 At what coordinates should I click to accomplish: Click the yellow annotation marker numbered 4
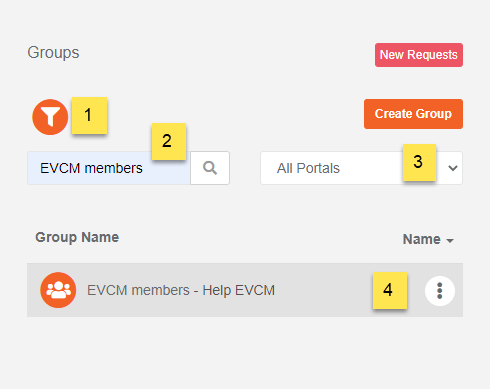pos(390,290)
